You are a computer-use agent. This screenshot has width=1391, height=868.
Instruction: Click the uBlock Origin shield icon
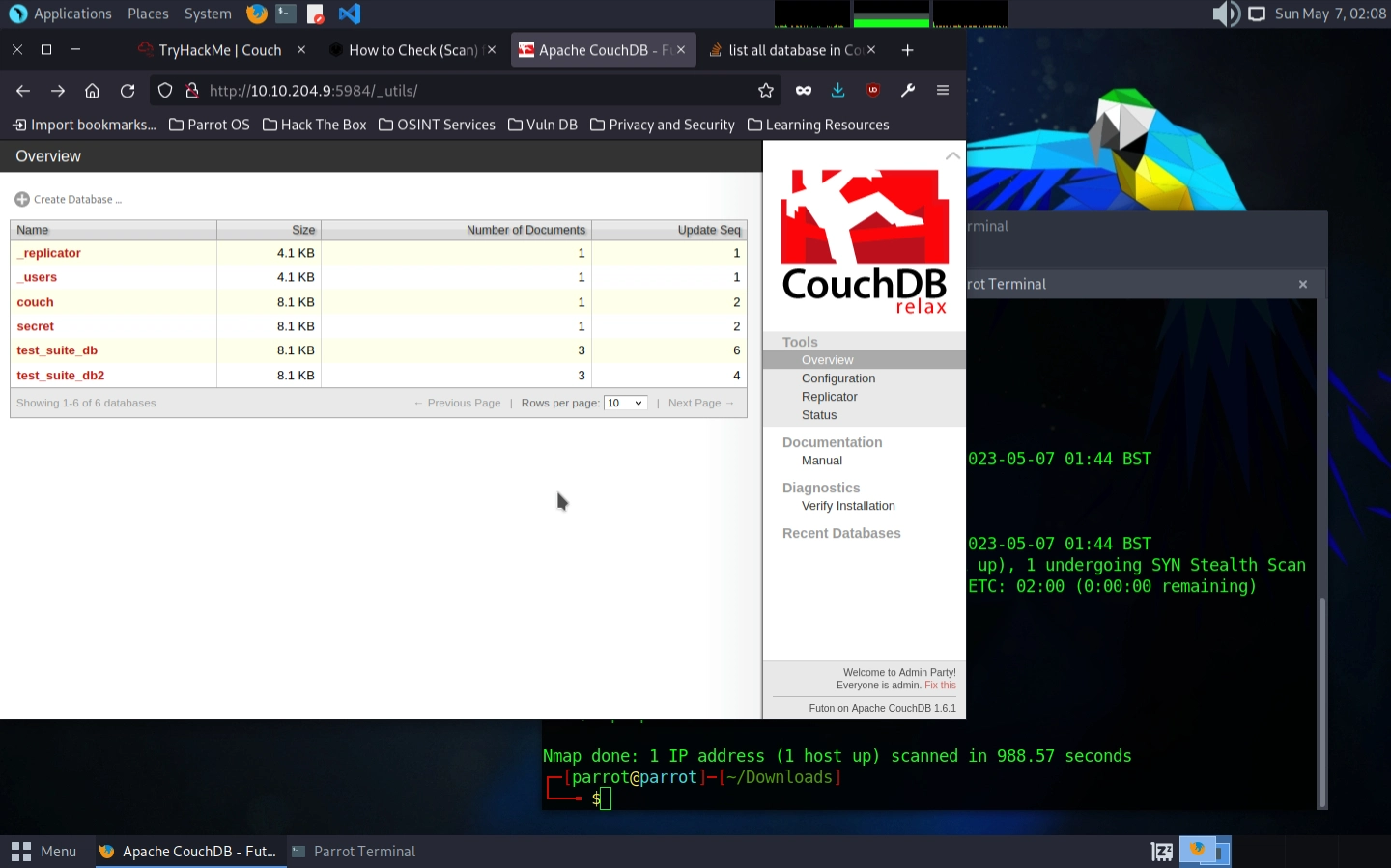873,91
